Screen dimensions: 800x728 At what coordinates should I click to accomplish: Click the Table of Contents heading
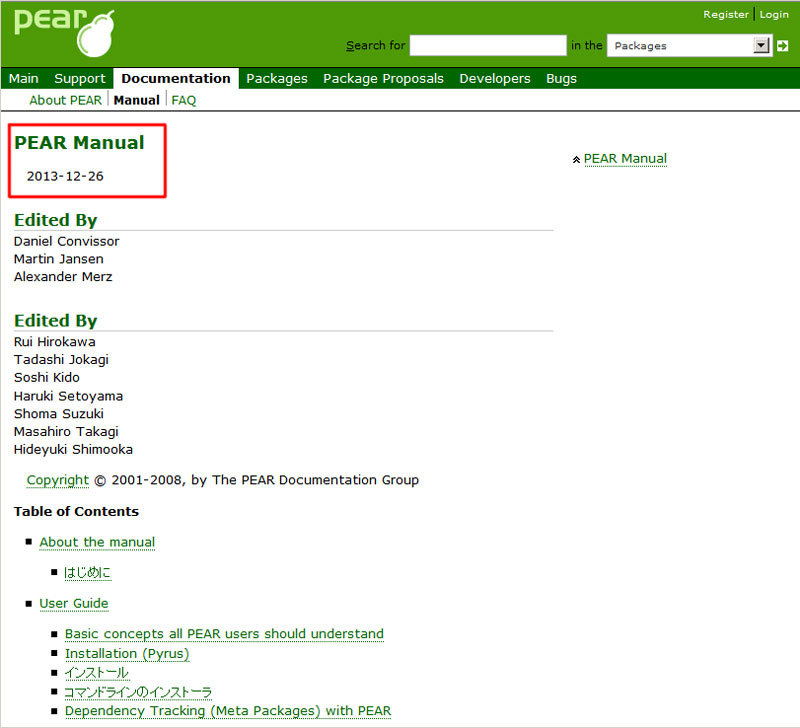(77, 512)
